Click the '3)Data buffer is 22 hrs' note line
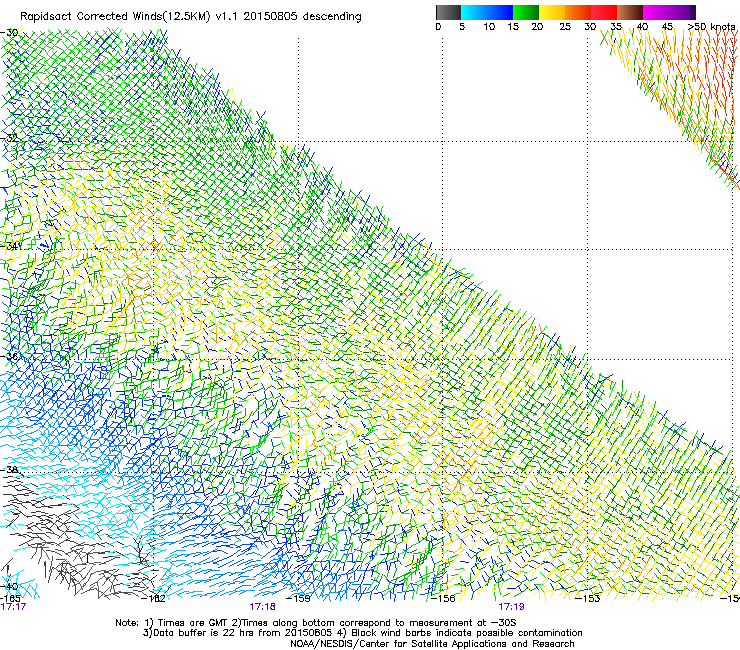Viewport: 740px width, 650px height. click(x=362, y=633)
